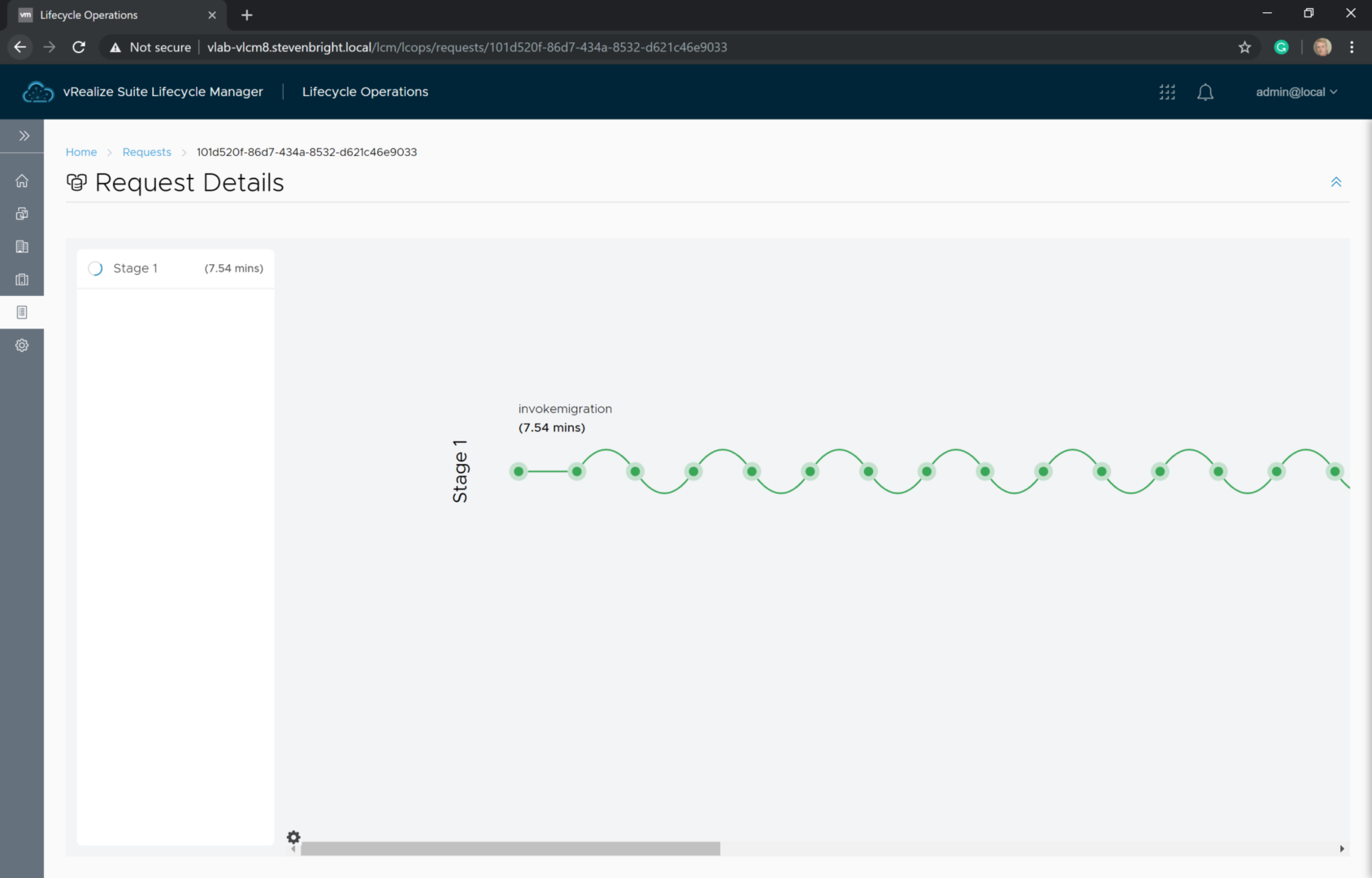
Task: Open the Requests sidebar icon
Action: pyautogui.click(x=22, y=312)
